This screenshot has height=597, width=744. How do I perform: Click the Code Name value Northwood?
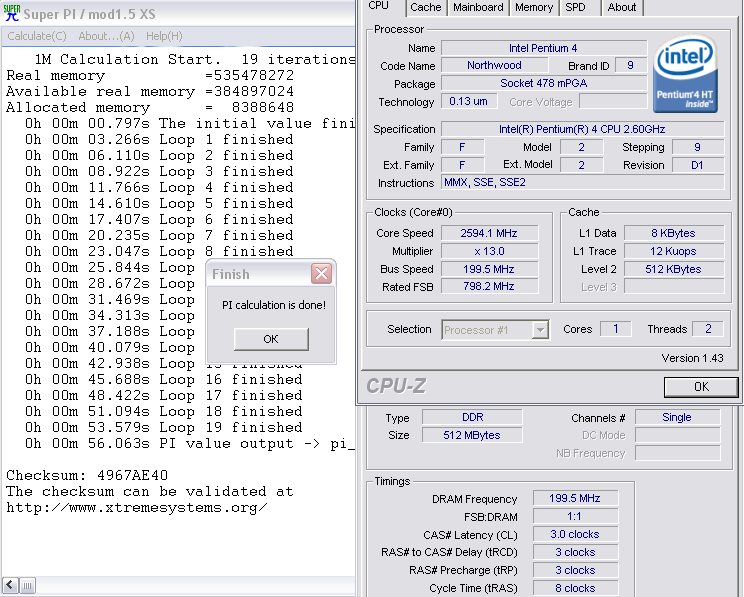tap(494, 65)
